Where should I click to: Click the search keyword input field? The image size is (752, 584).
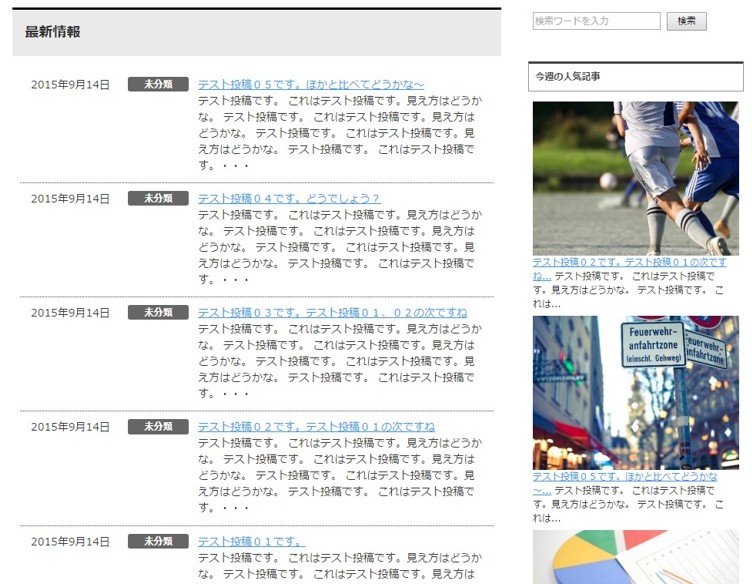[596, 21]
